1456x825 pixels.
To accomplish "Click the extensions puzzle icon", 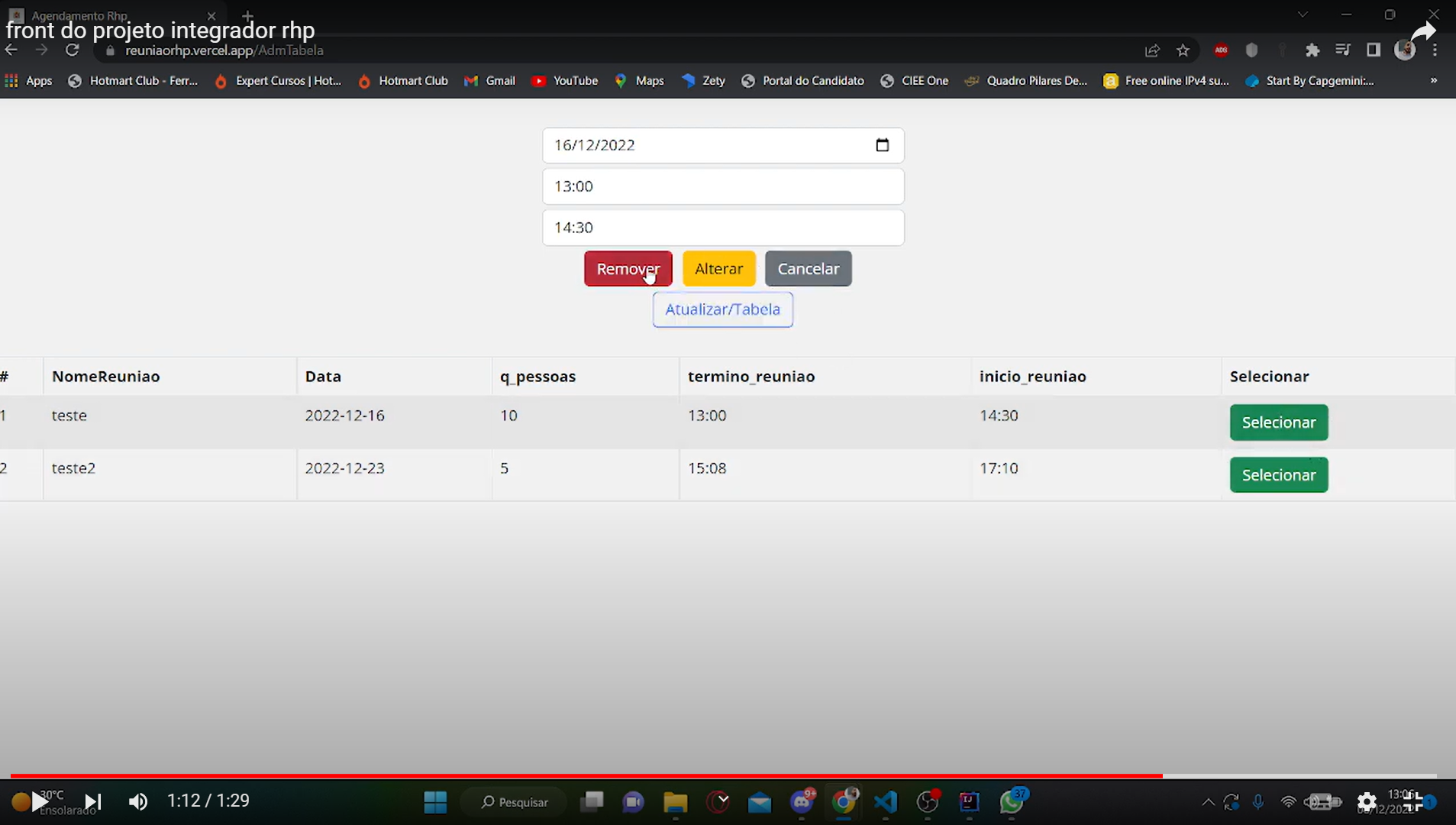I will (1312, 50).
